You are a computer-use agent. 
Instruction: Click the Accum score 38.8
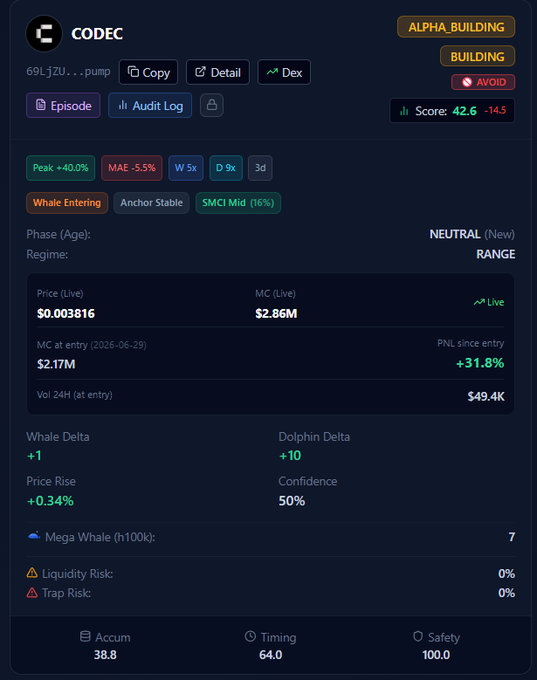pyautogui.click(x=105, y=655)
